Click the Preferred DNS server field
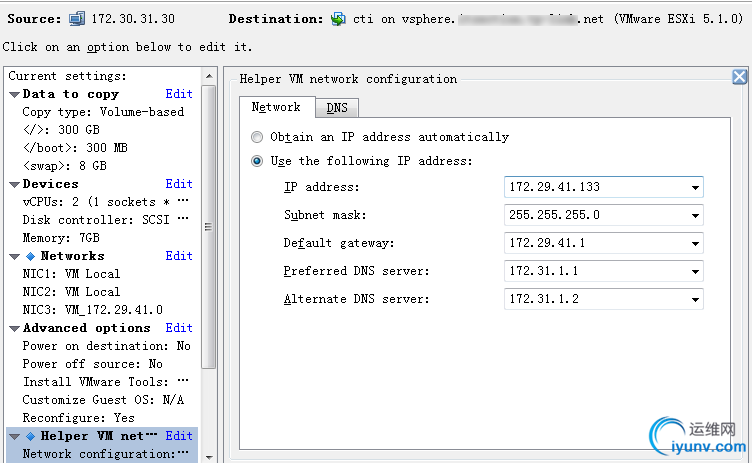The image size is (752, 463). pos(596,271)
